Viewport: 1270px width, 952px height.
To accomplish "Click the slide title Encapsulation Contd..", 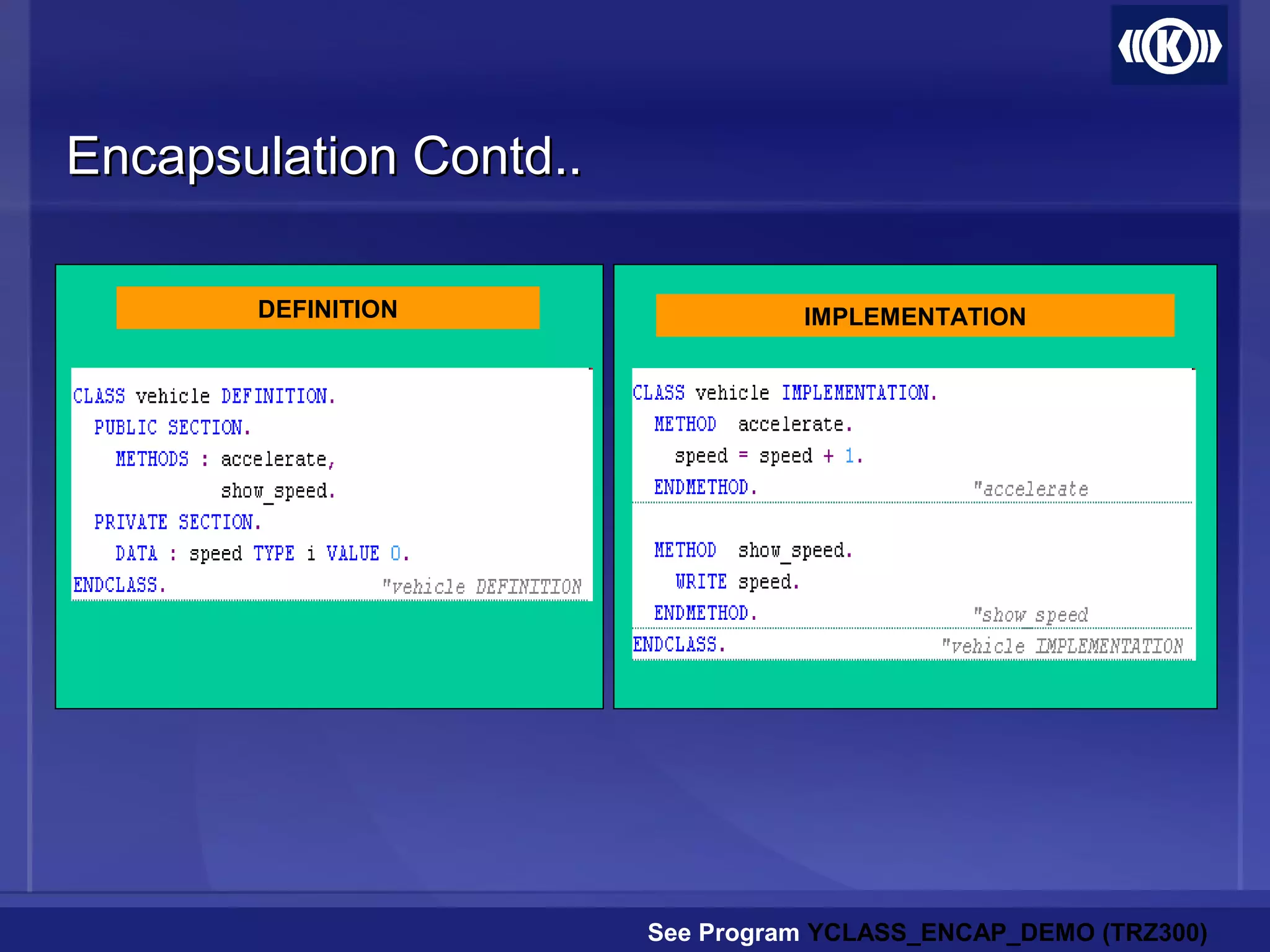I will point(324,156).
